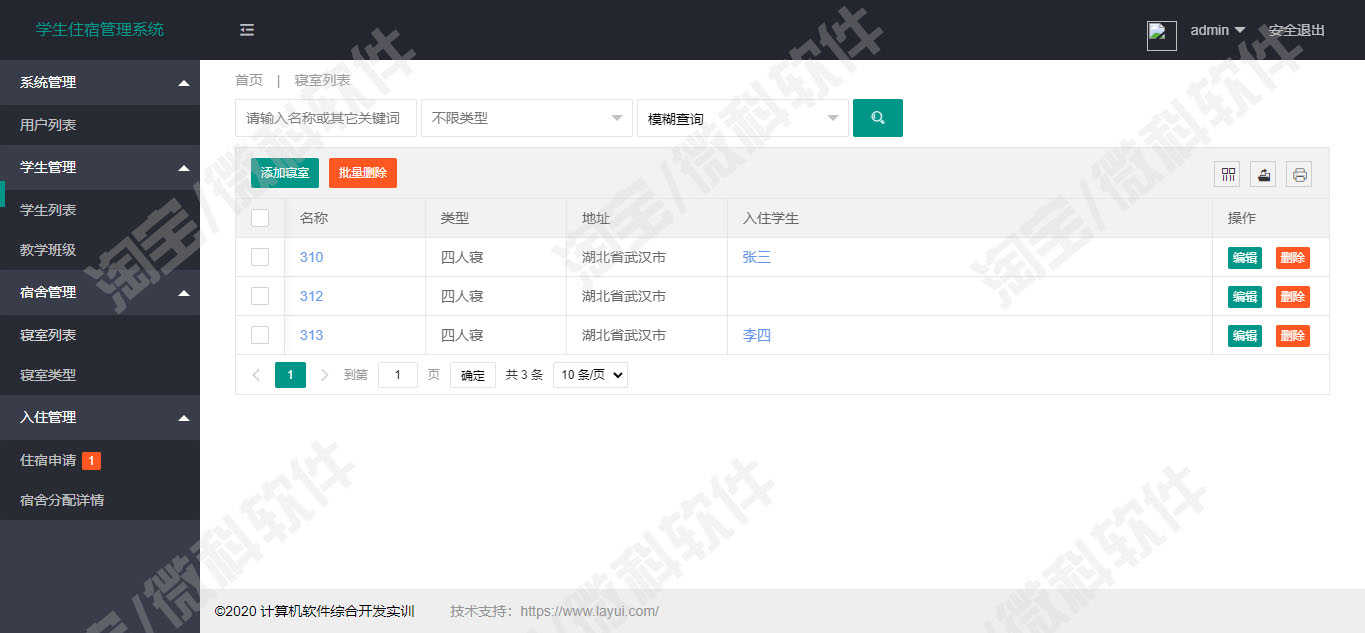Click the print table icon

click(x=1299, y=175)
